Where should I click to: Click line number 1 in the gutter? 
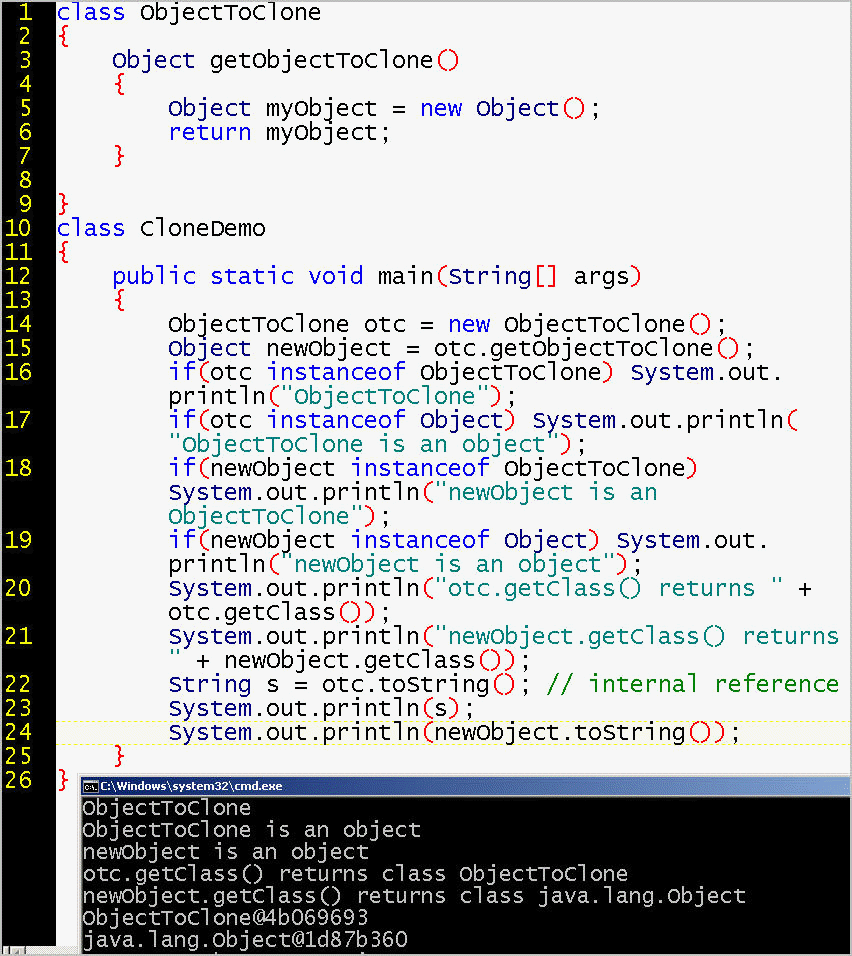pos(25,12)
